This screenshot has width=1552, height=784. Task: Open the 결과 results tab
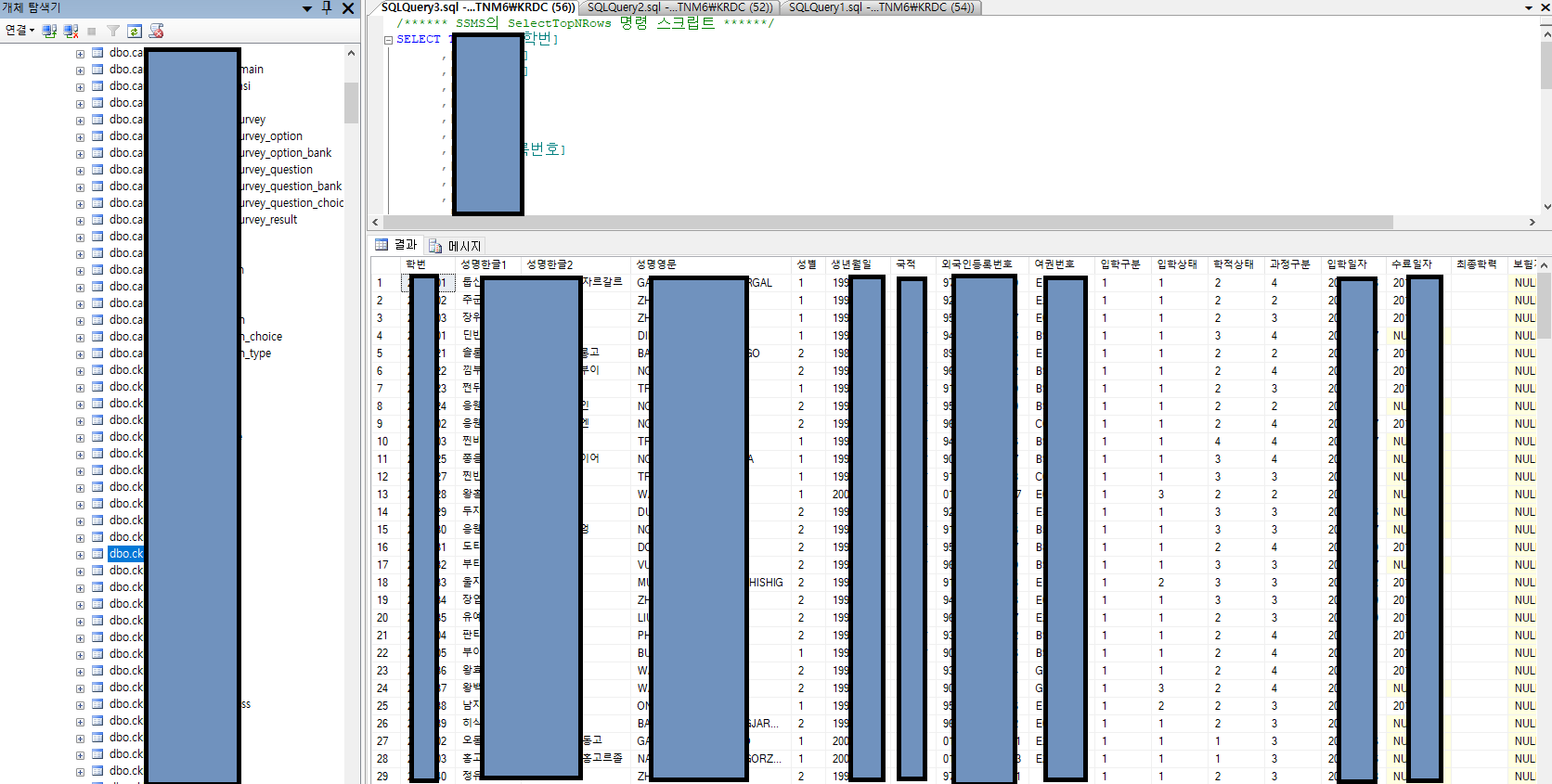point(396,245)
